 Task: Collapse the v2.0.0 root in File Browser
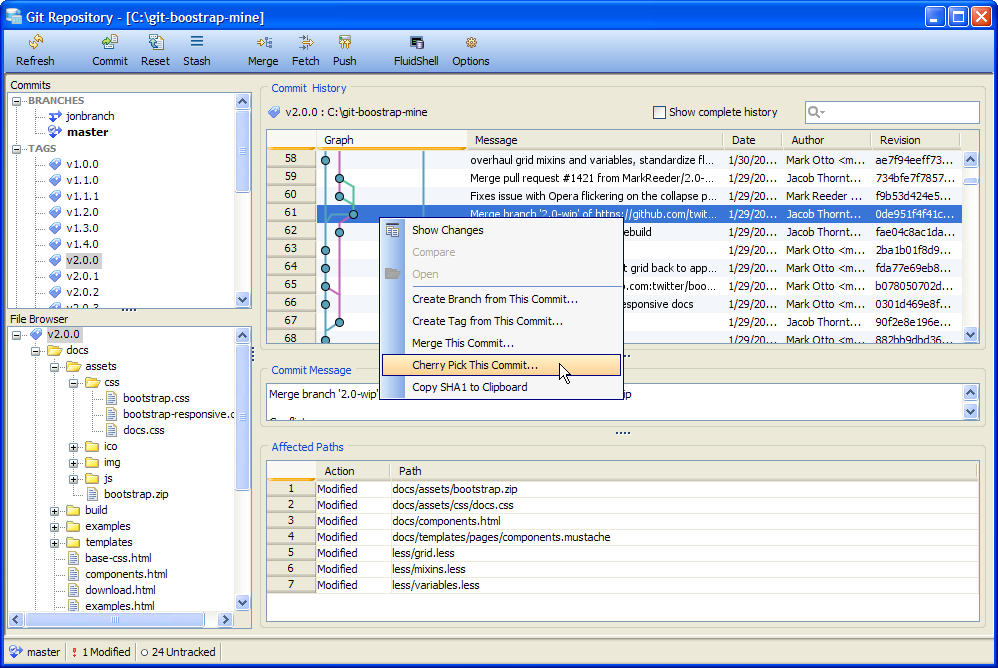coord(17,335)
